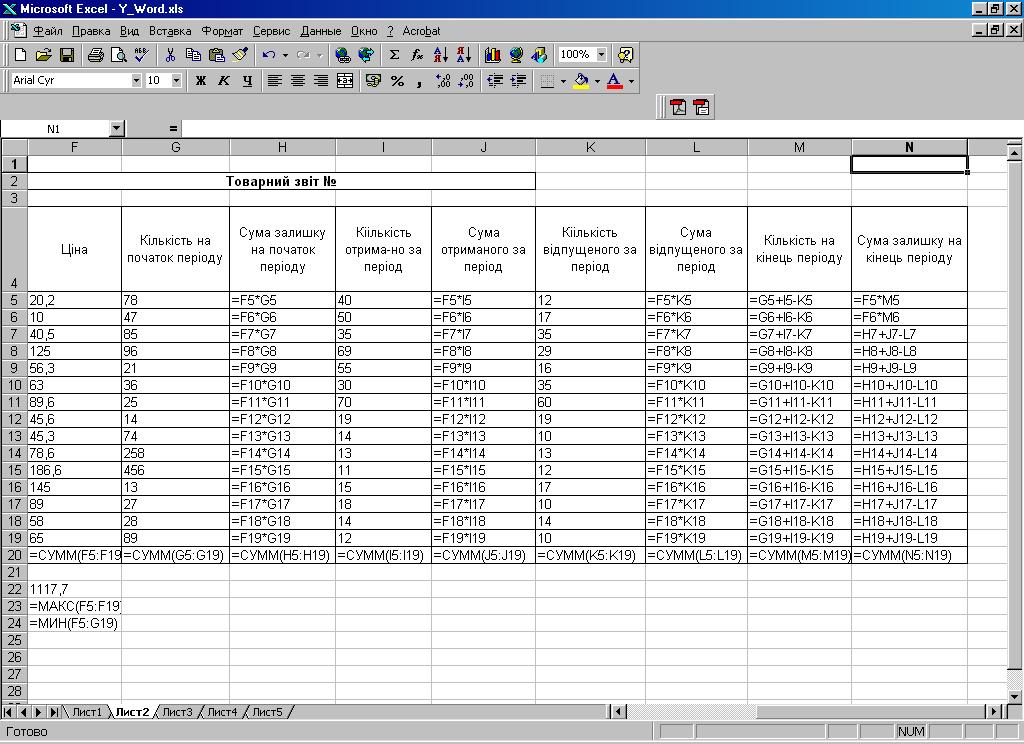
Task: Show the Drawing toolbar icon
Action: tap(539, 55)
